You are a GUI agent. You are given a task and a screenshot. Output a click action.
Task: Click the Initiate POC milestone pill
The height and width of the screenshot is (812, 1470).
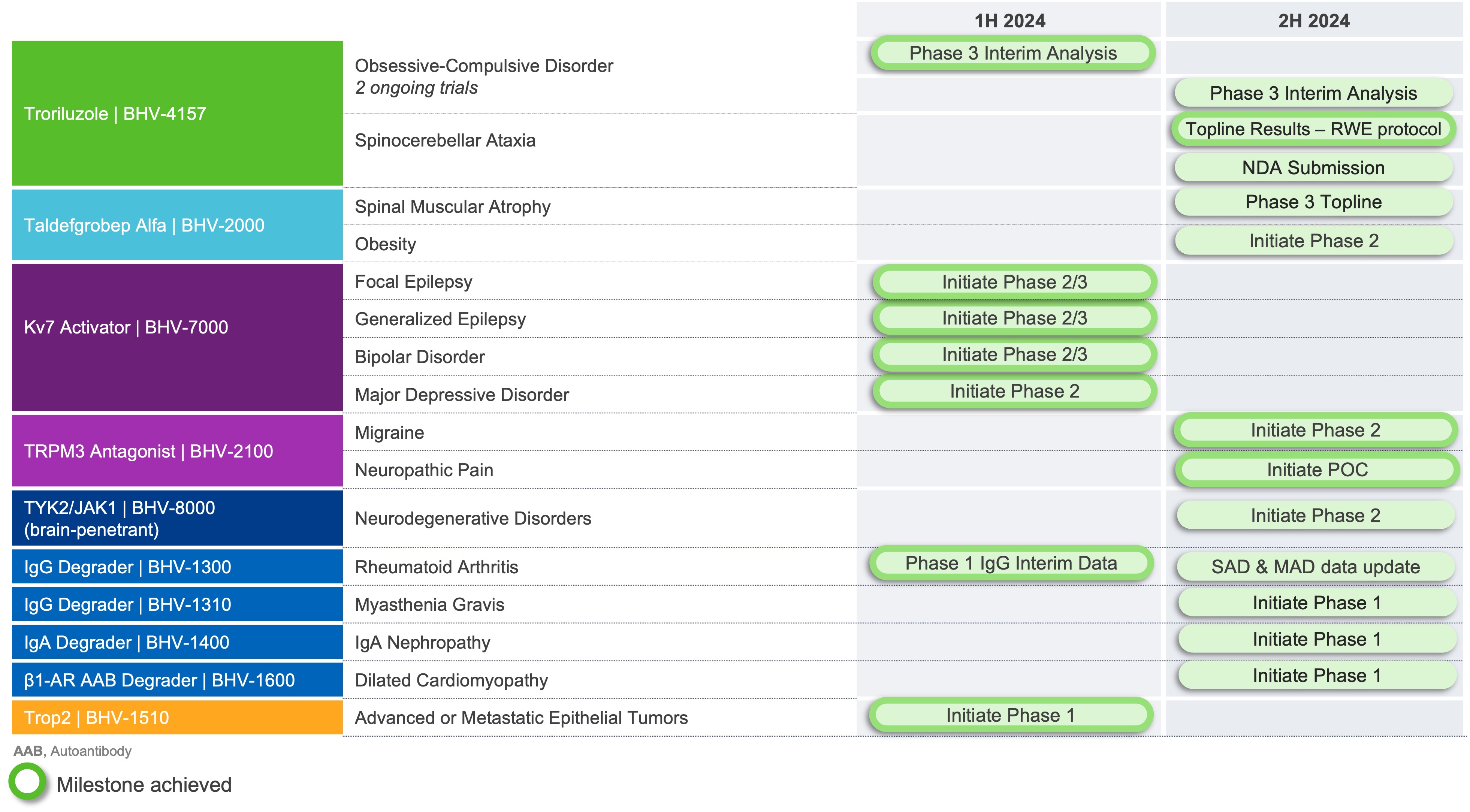(1316, 470)
